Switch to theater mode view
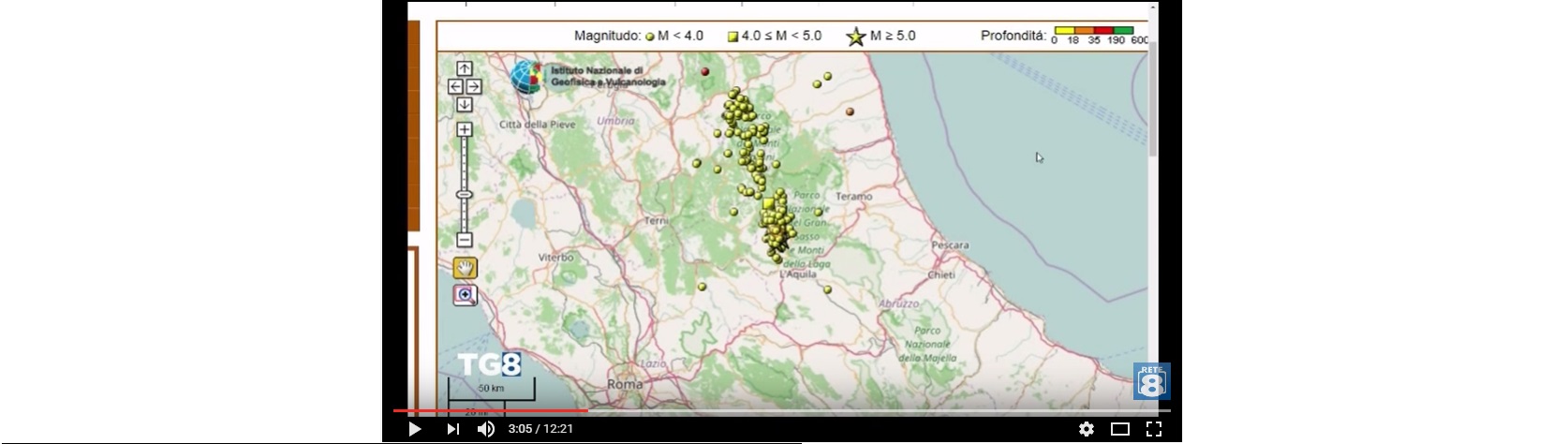The width and height of the screenshot is (1568, 444). pos(1119,429)
